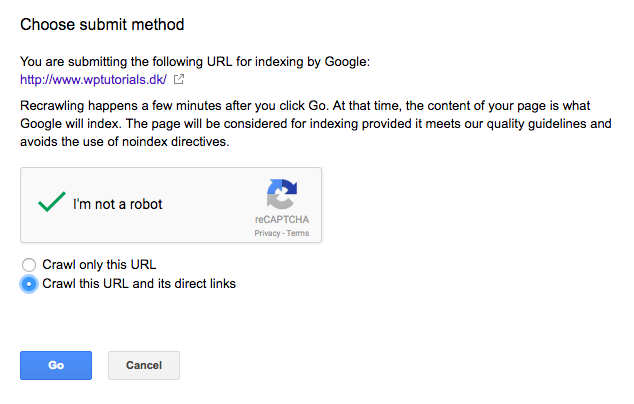Cancel the submit method dialog
This screenshot has width=634, height=404.
(x=144, y=365)
